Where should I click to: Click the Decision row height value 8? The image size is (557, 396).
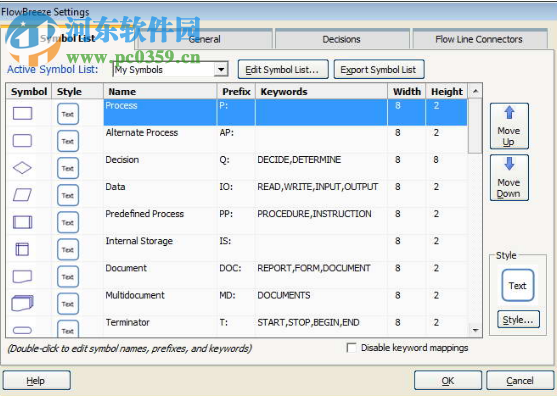pyautogui.click(x=436, y=159)
